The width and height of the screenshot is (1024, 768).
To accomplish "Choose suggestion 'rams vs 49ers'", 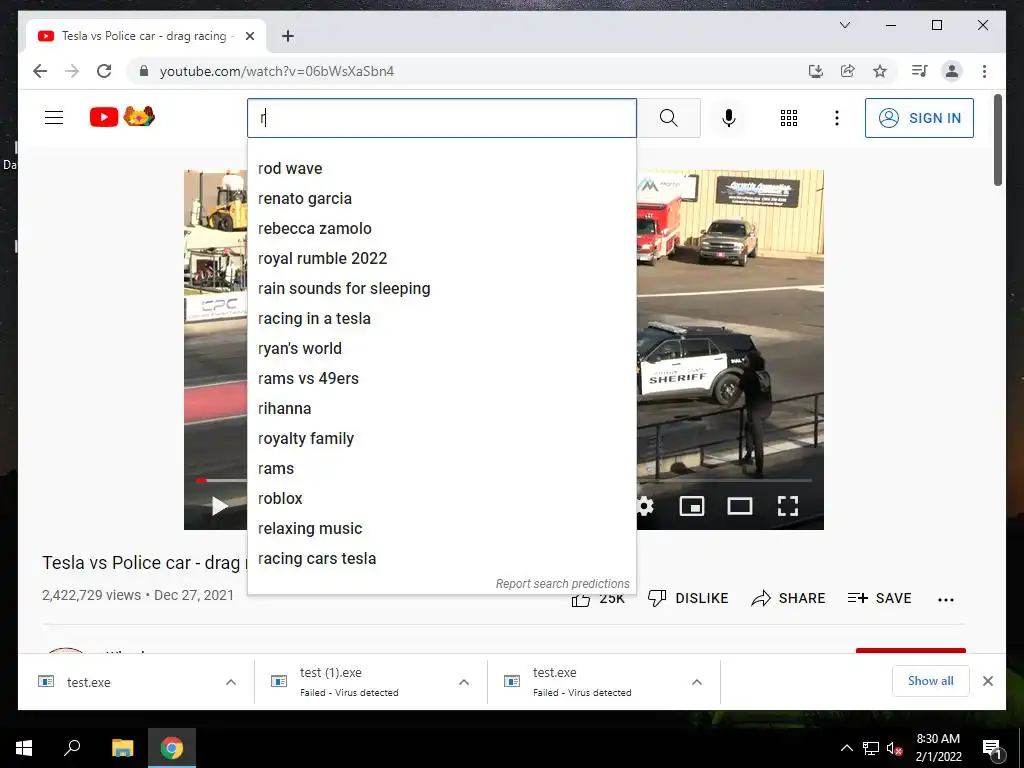I will [x=441, y=379].
